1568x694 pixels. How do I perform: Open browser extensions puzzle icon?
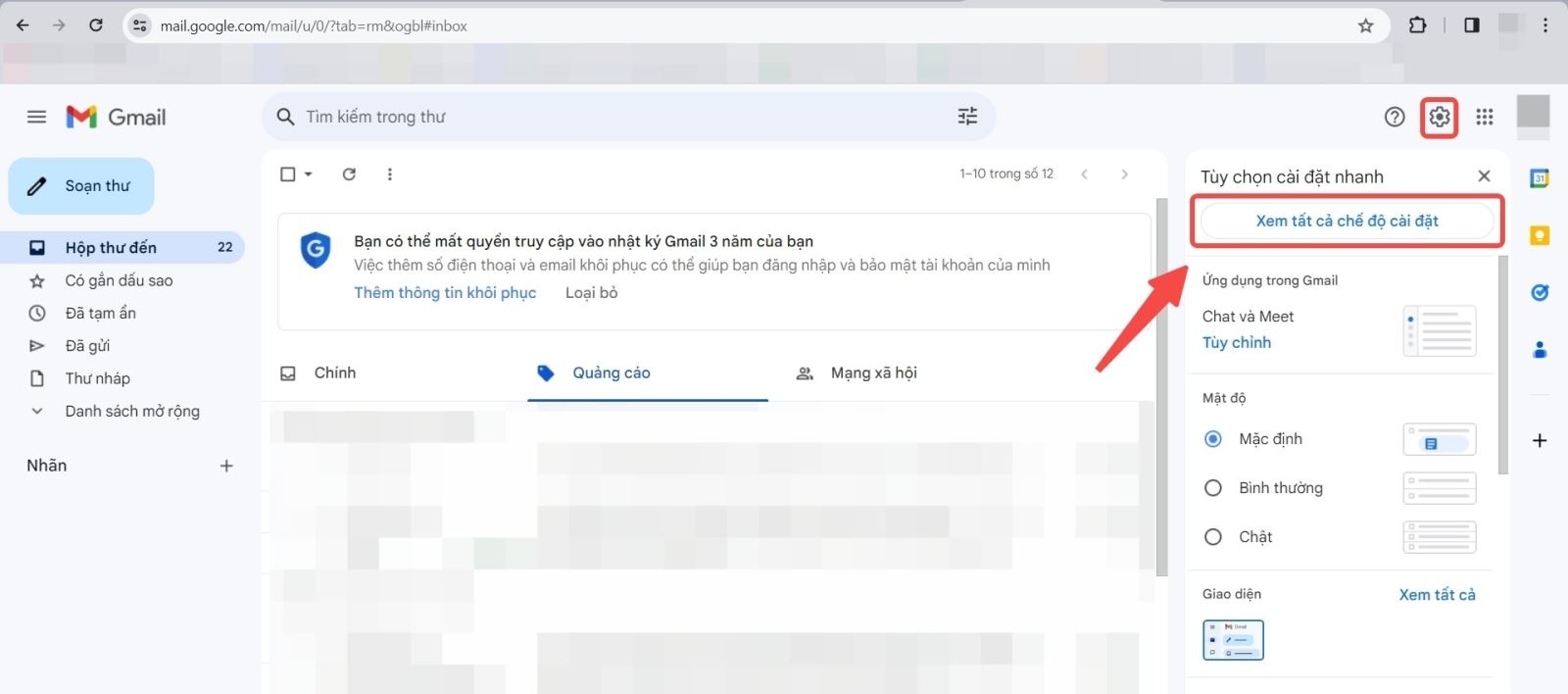1417,25
